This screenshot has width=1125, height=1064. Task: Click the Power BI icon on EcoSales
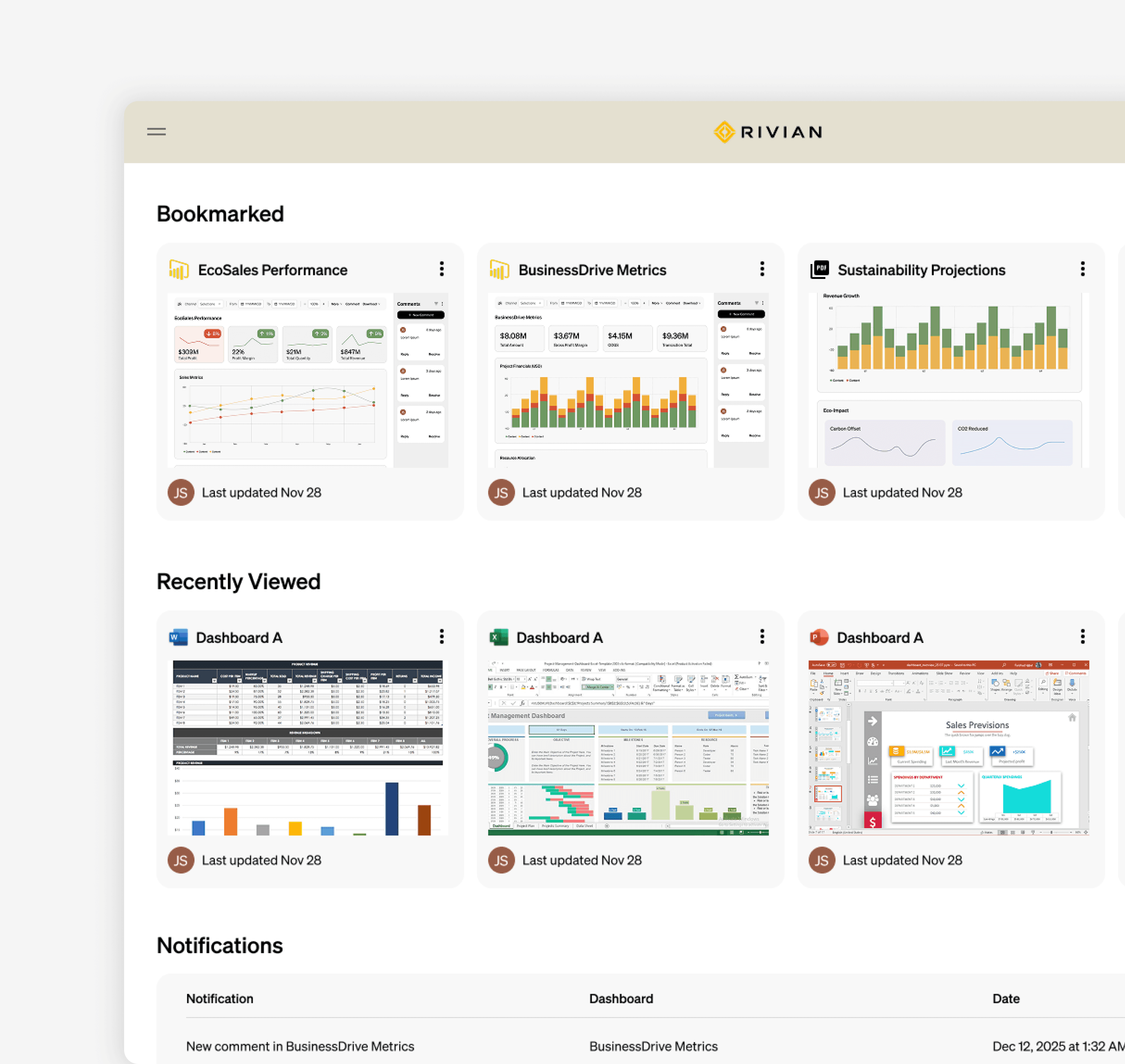(179, 269)
